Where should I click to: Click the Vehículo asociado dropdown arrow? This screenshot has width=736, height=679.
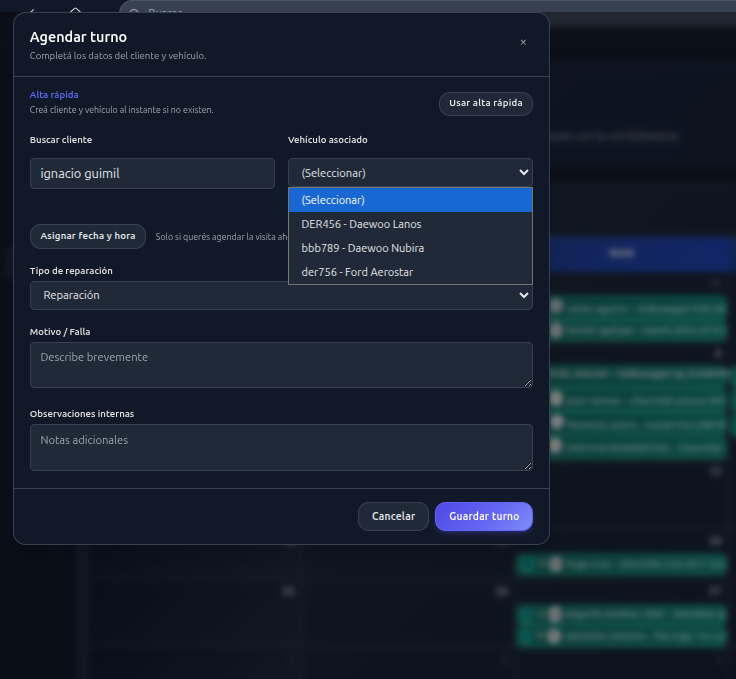523,173
